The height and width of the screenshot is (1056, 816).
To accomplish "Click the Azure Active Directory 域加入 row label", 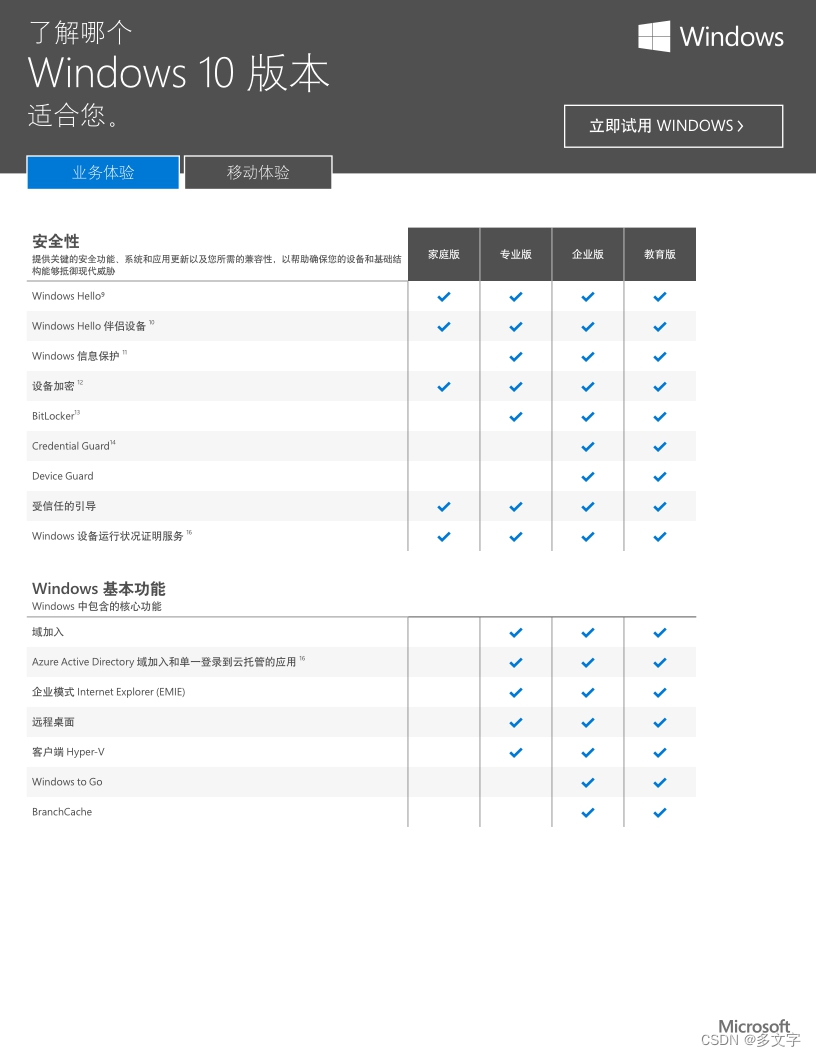I will pos(168,661).
